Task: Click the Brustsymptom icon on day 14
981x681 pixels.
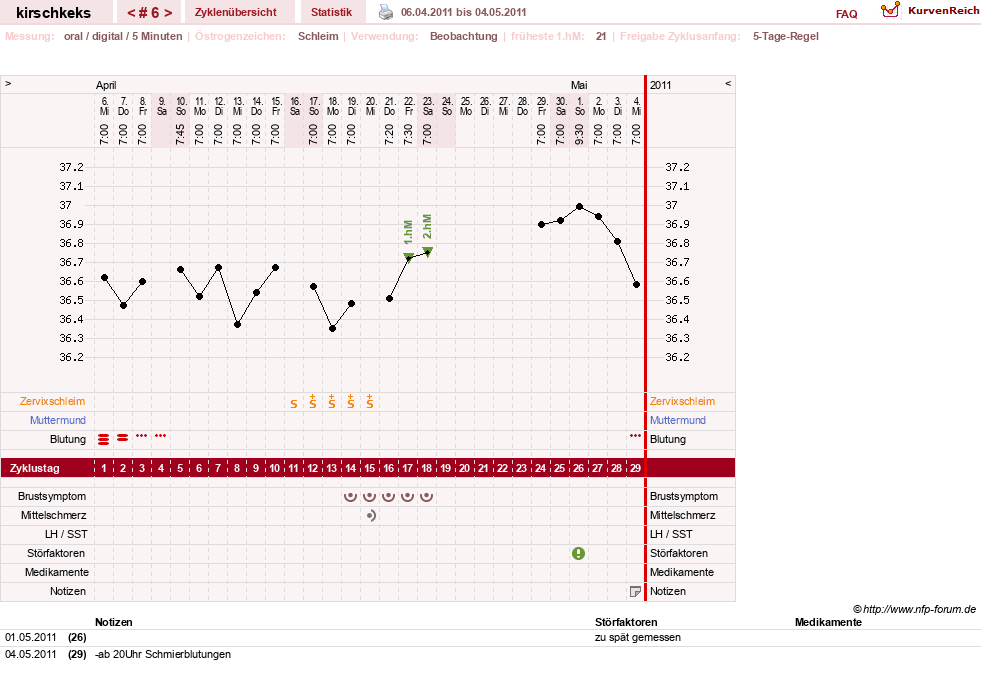Action: coord(350,496)
